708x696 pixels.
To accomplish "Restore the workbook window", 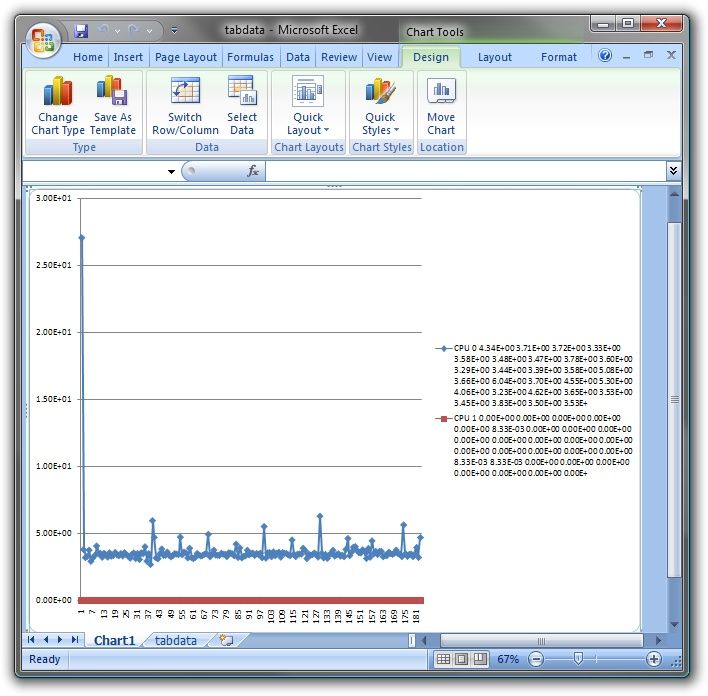I will coord(648,56).
